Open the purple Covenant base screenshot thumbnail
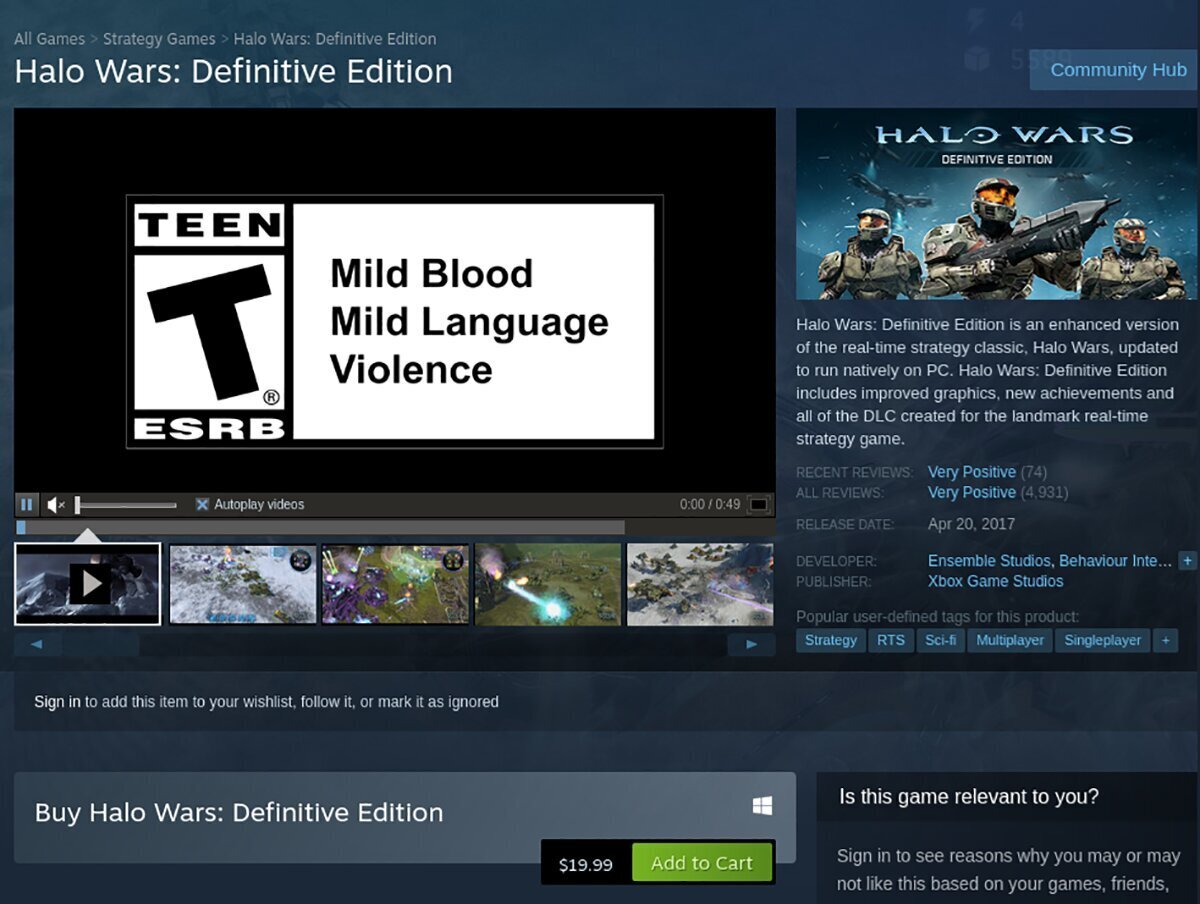 click(395, 584)
